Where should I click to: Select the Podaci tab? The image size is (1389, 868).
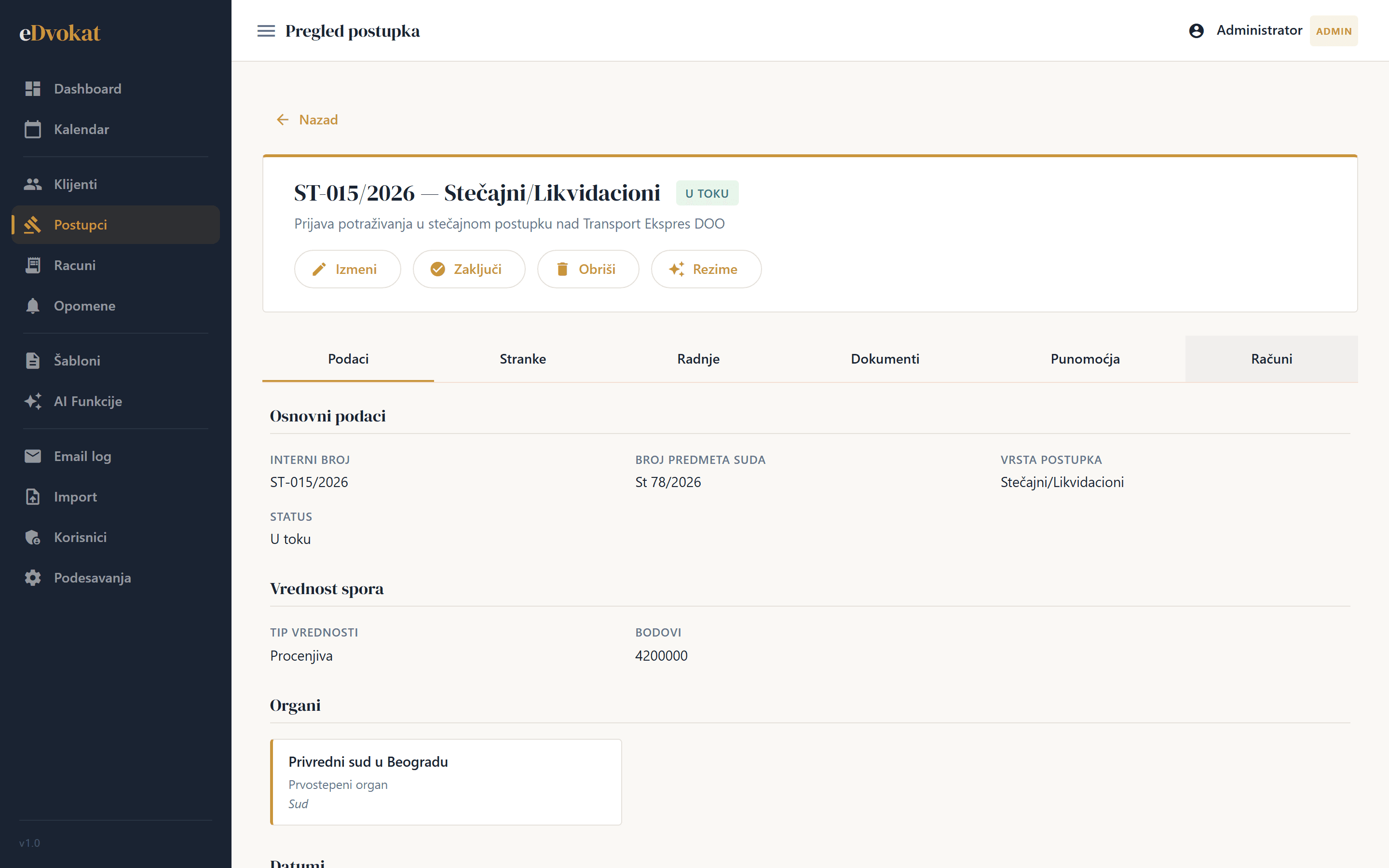pyautogui.click(x=348, y=359)
